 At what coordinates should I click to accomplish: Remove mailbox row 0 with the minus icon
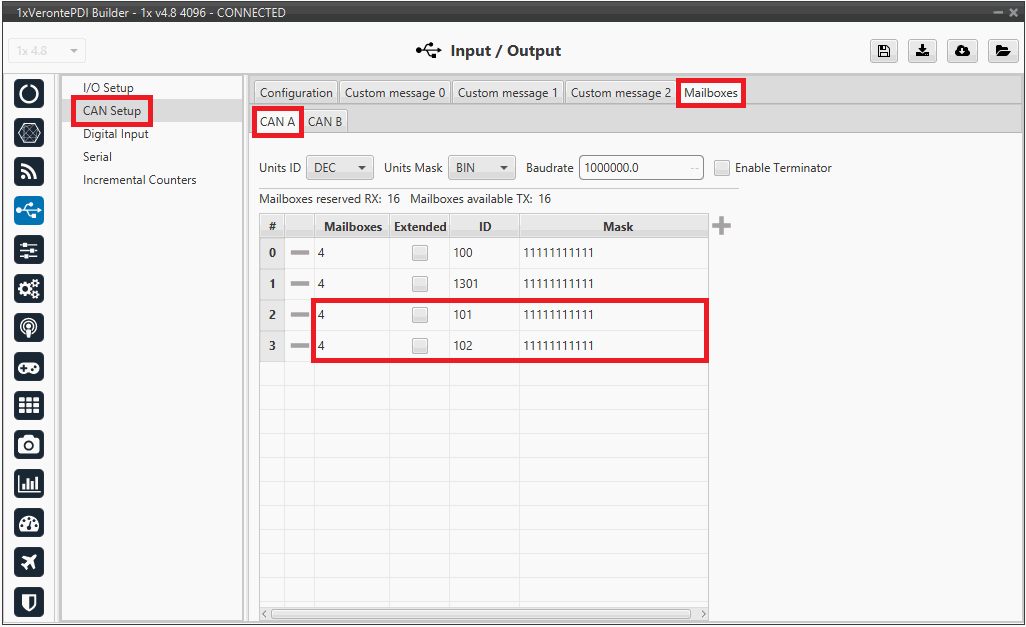pos(299,253)
